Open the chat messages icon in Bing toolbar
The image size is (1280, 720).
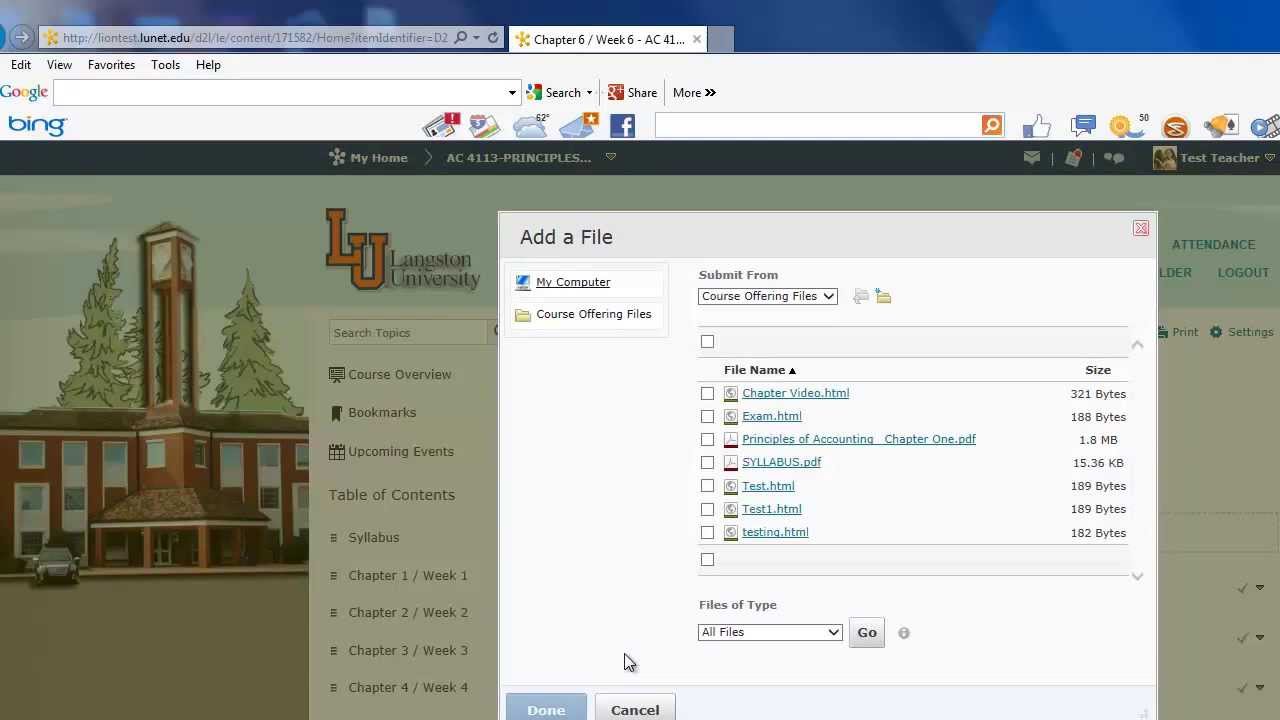pyautogui.click(x=1083, y=126)
